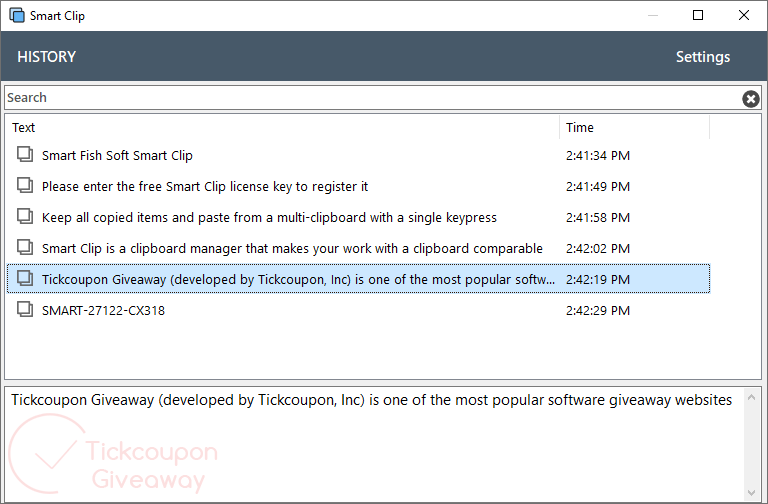This screenshot has width=768, height=504.
Task: Click preview pane scrollbar down arrow
Action: pos(751,492)
